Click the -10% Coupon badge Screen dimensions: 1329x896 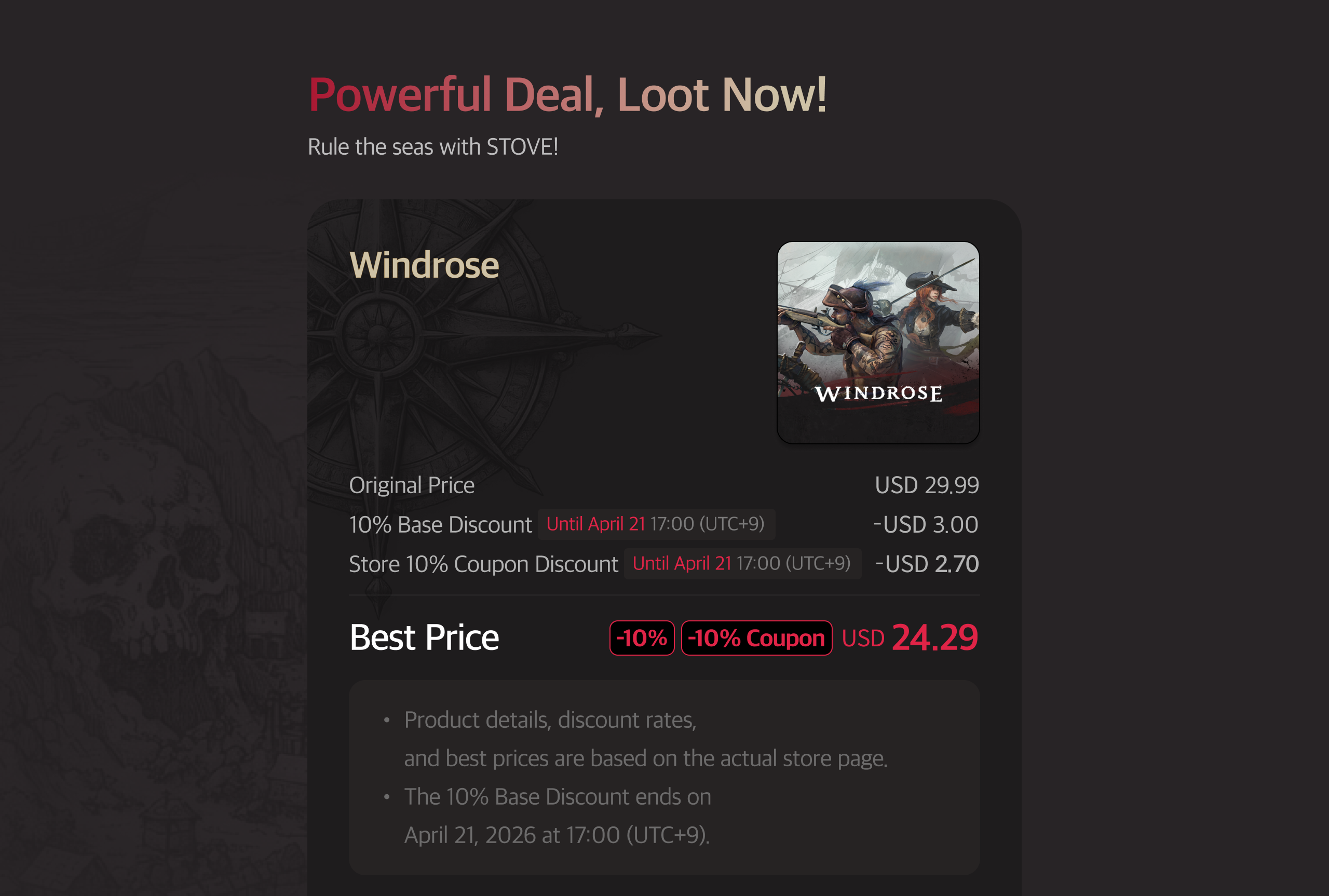tap(756, 637)
